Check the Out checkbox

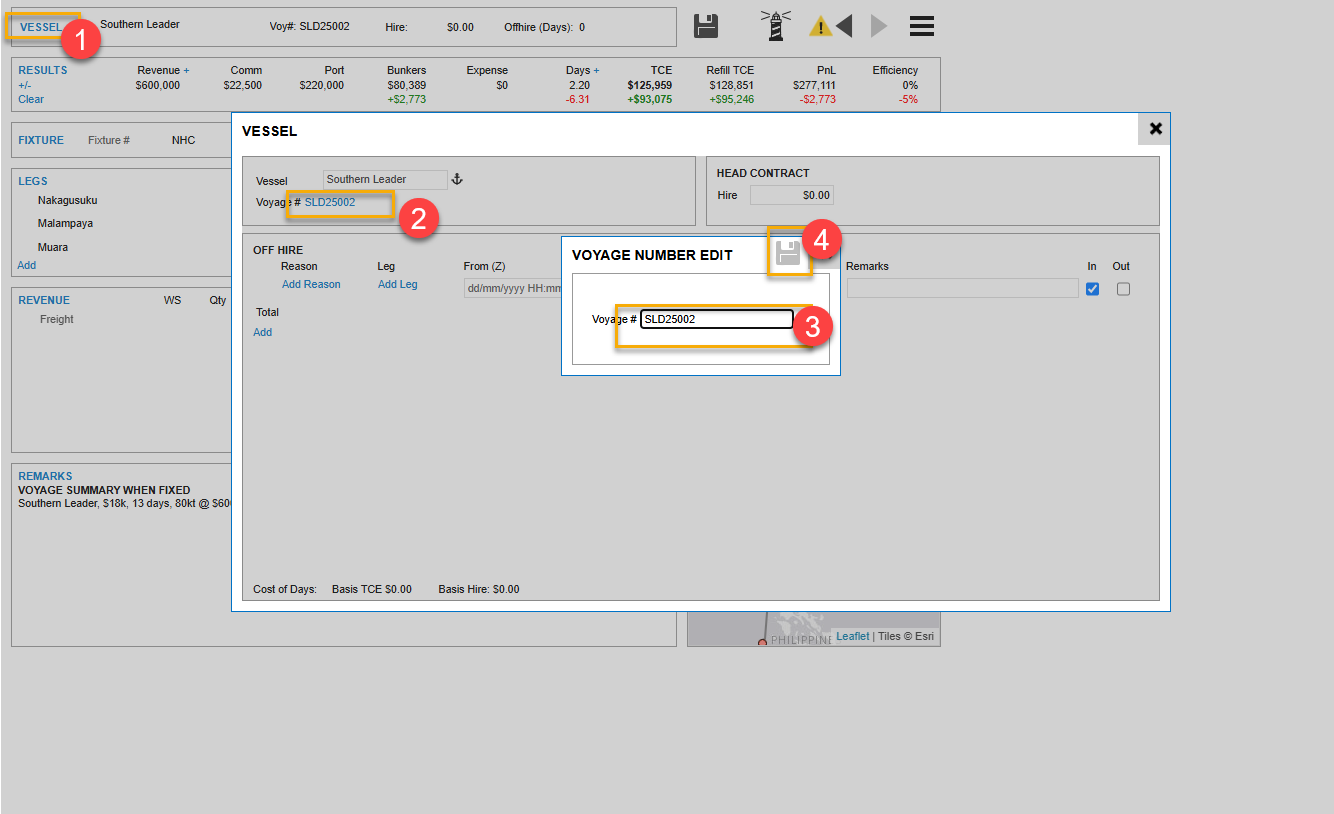[x=1123, y=289]
